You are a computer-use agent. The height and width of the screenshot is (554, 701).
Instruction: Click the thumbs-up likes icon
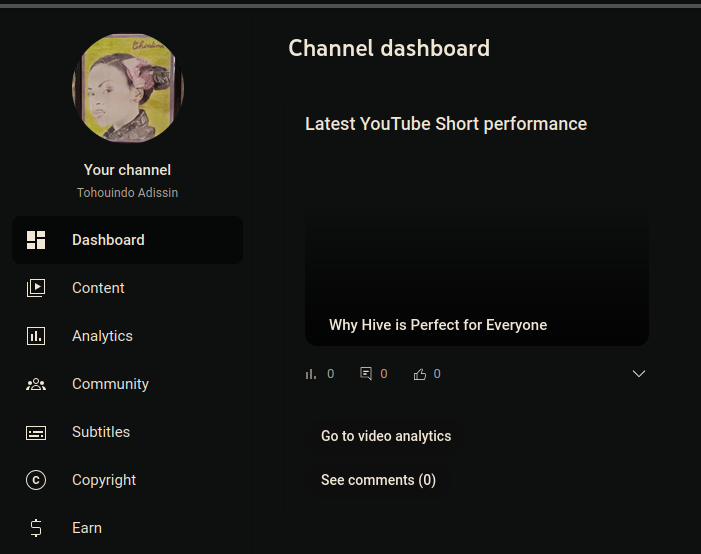pyautogui.click(x=419, y=374)
